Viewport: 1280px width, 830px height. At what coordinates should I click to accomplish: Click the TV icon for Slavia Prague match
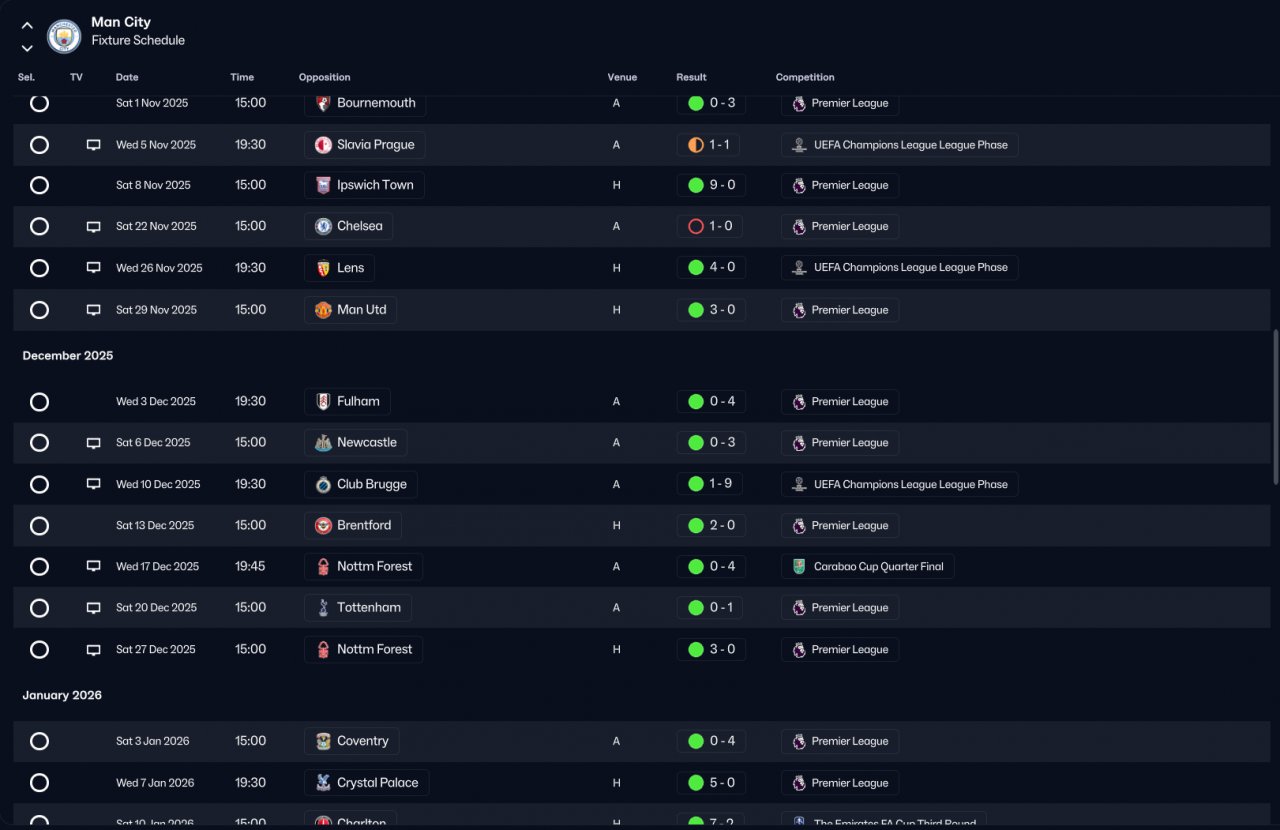coord(93,145)
